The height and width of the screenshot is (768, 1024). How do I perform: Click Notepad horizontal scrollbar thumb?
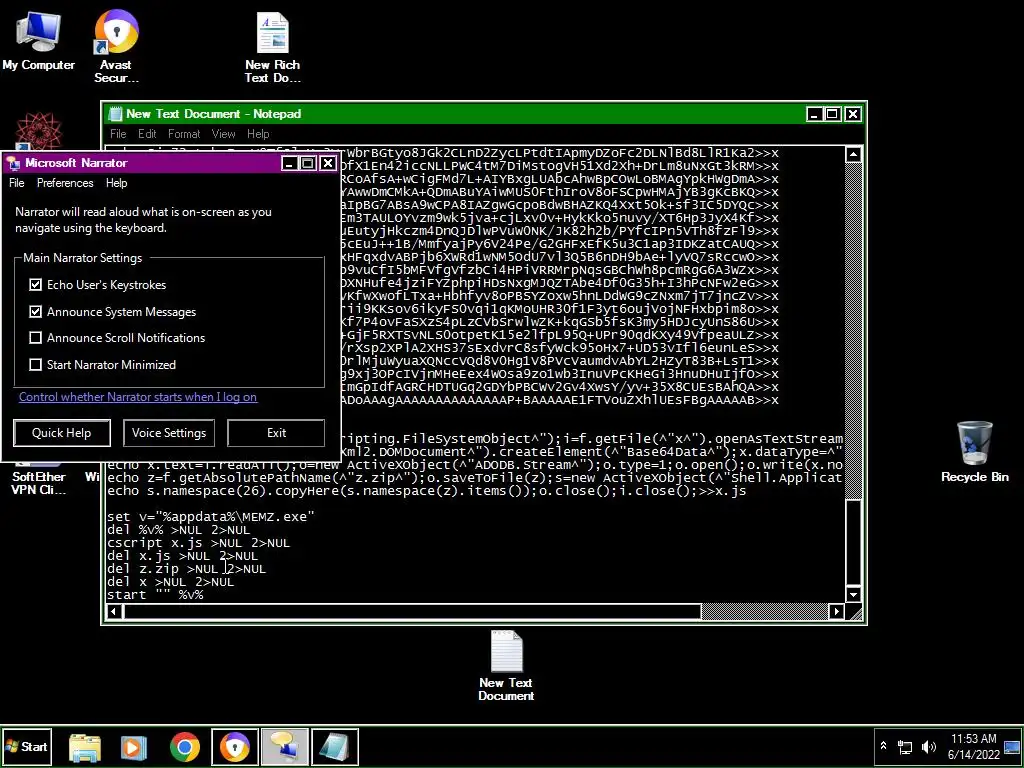pos(411,612)
